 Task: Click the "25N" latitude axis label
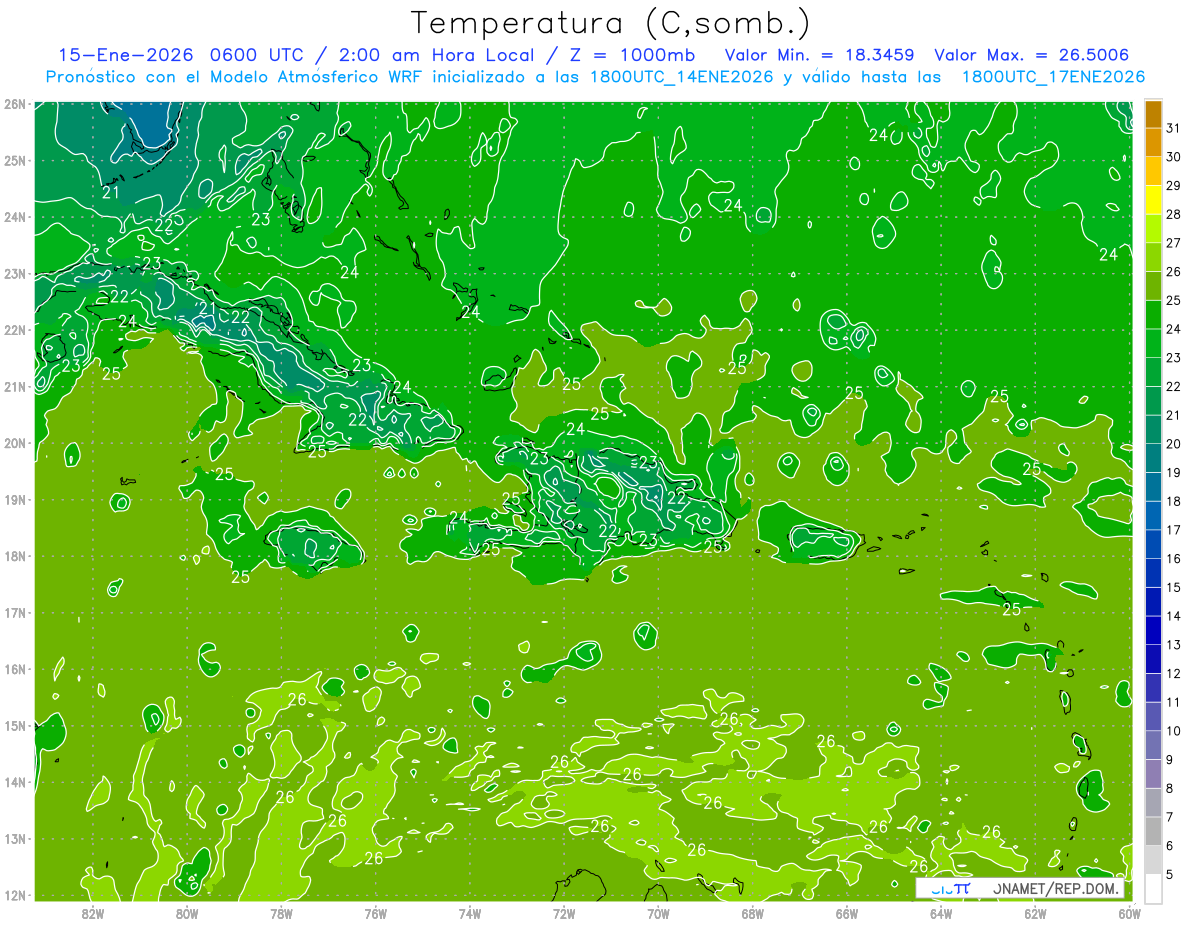click(15, 160)
